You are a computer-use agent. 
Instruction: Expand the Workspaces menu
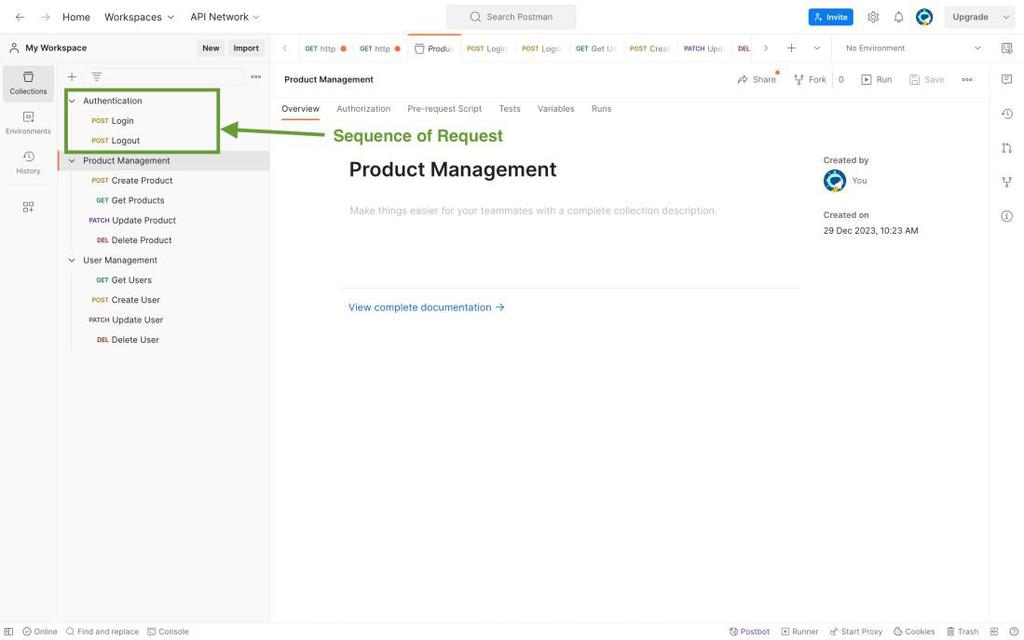139,17
